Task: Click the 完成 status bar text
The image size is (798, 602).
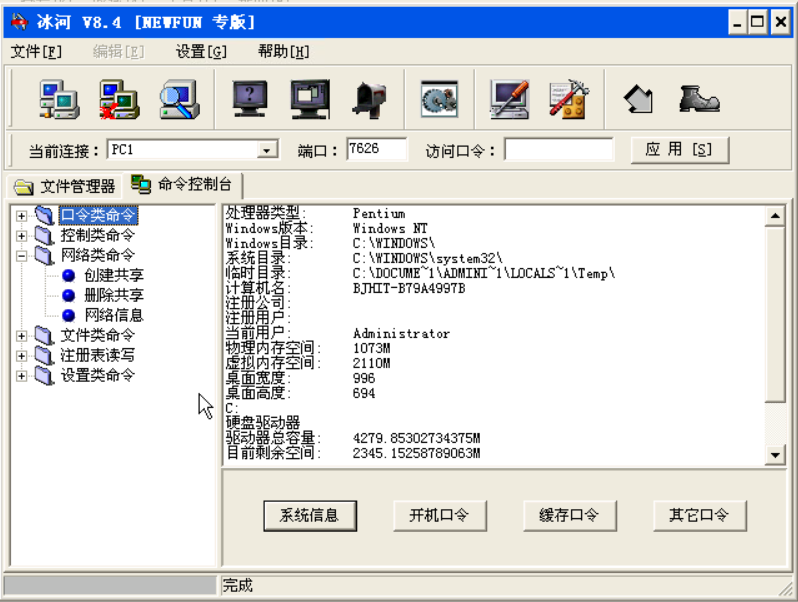Action: click(237, 585)
